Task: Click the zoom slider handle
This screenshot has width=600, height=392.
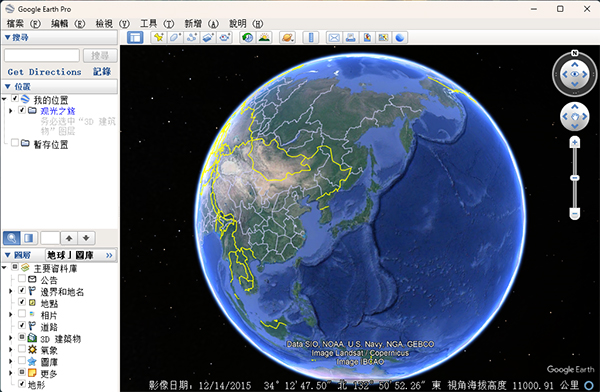Action: click(574, 178)
